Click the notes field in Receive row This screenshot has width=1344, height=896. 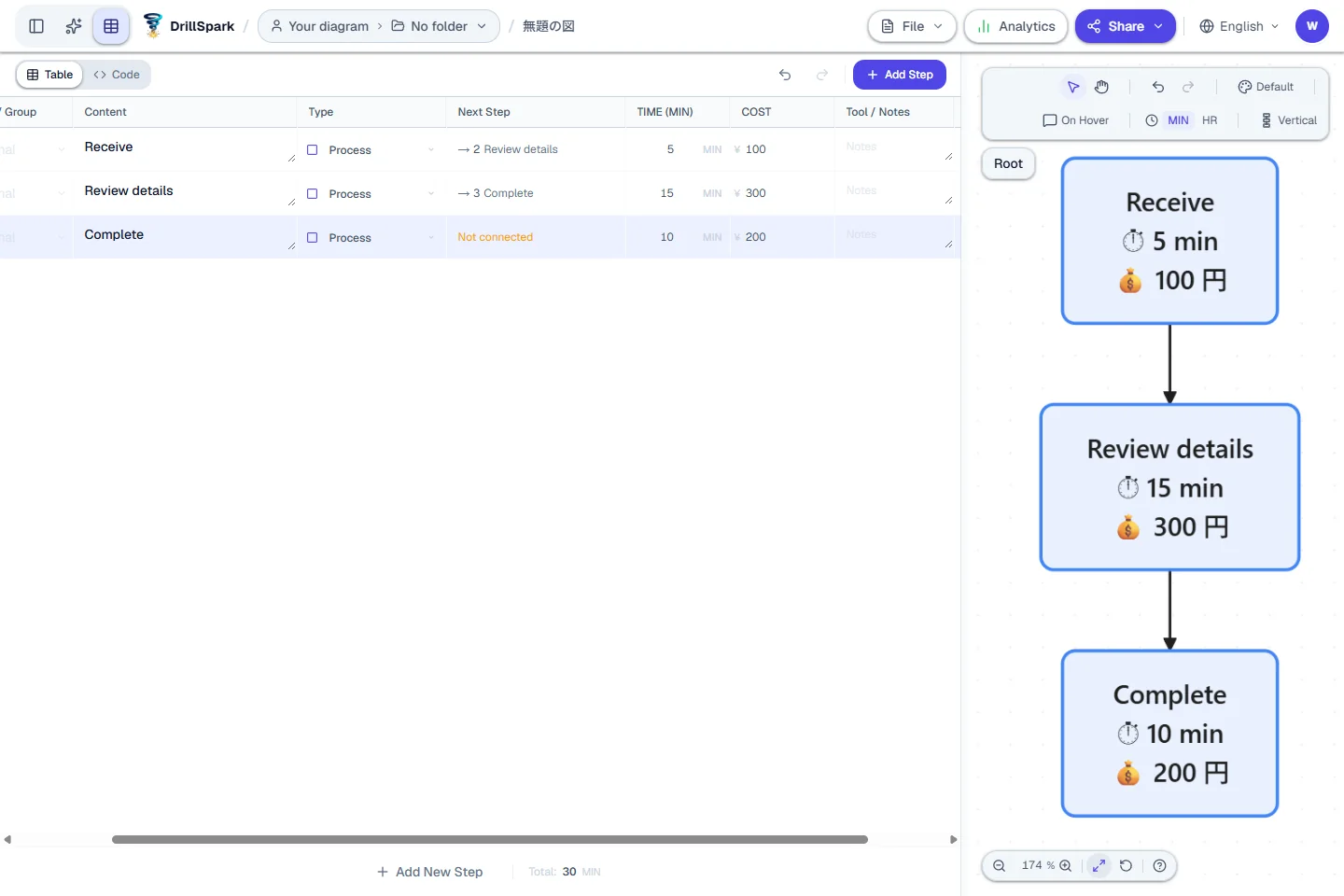[895, 149]
